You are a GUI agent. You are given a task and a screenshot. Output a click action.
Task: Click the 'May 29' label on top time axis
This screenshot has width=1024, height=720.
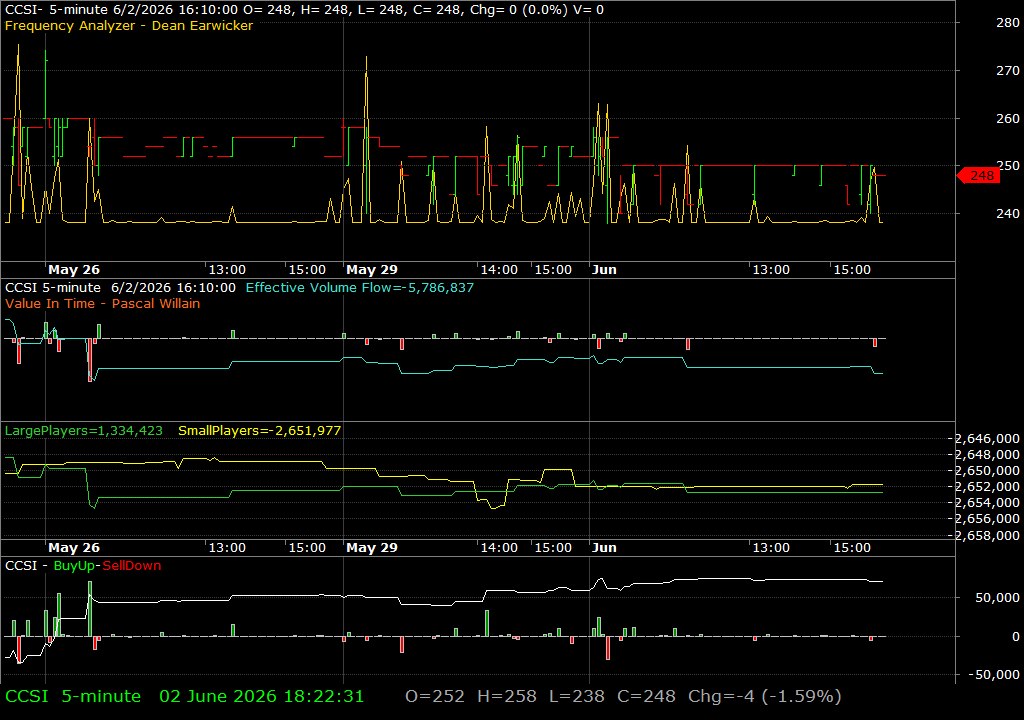[x=372, y=269]
